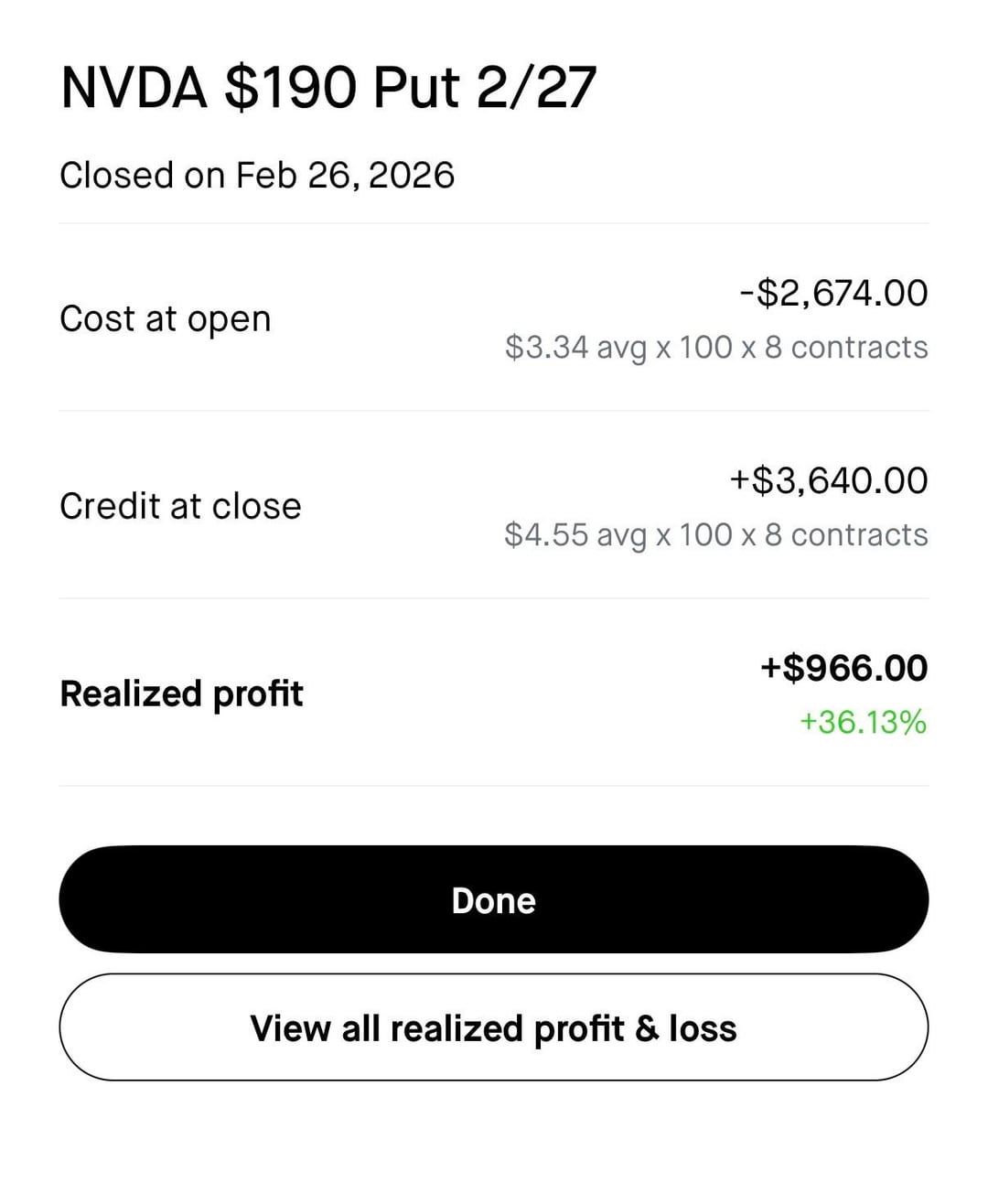Viewport: 988px width, 1204px height.
Task: Open View all realized profit & loss
Action: pyautogui.click(x=493, y=1027)
